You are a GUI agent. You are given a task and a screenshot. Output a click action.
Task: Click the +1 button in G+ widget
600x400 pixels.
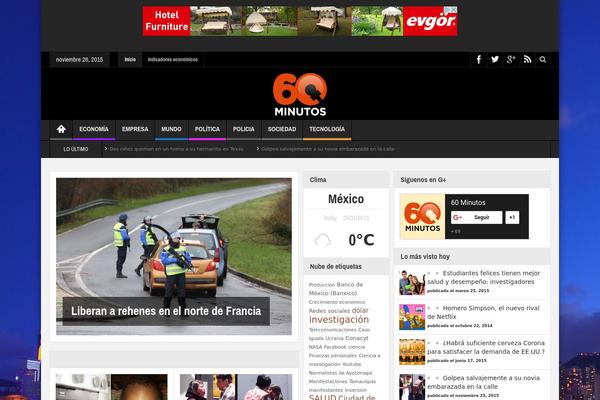(x=512, y=217)
